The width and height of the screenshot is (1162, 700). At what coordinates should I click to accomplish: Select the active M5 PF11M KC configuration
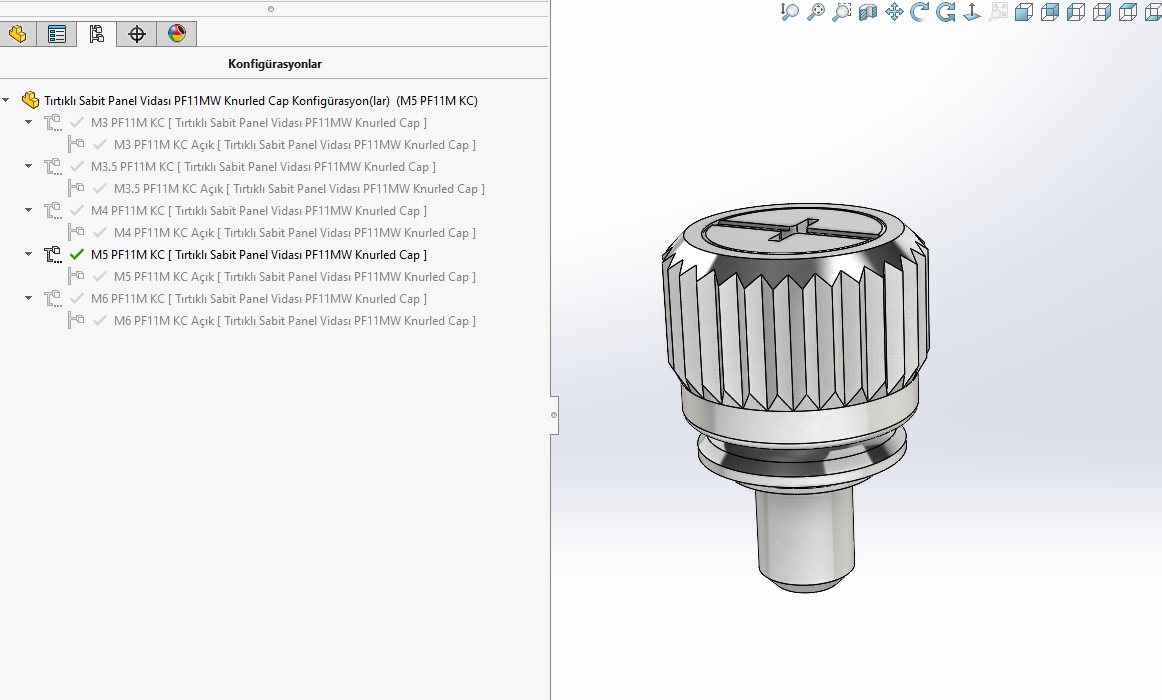(259, 255)
